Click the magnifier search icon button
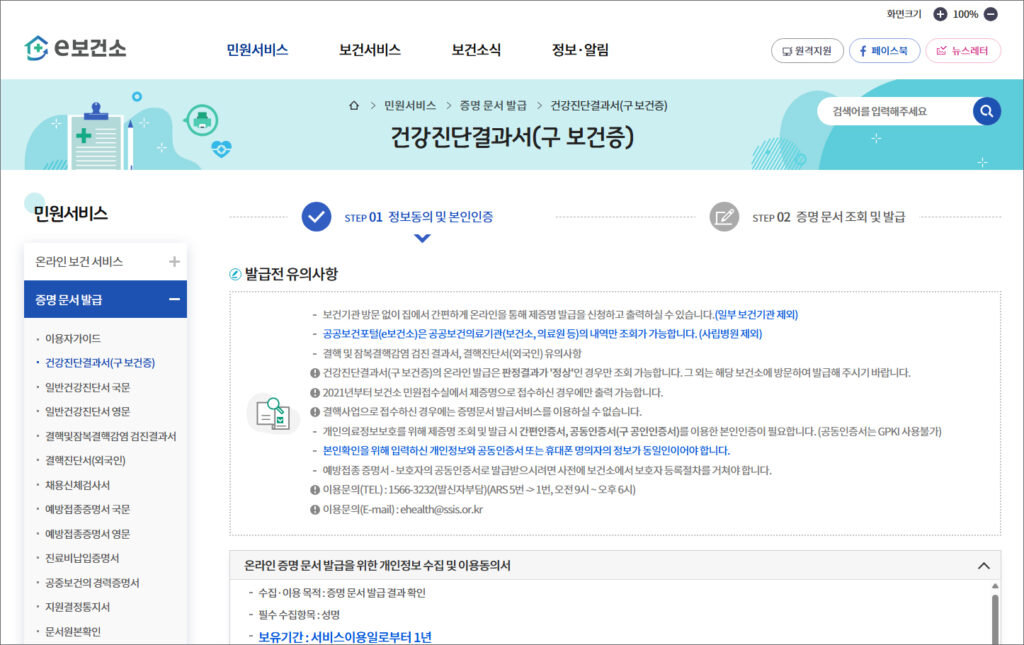The image size is (1024, 645). point(986,111)
